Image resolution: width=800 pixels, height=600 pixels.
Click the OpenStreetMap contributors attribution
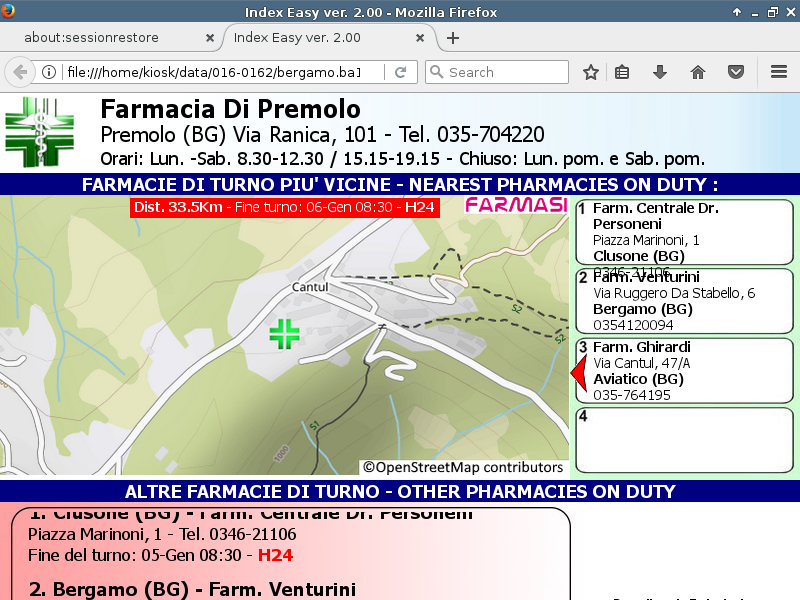click(x=463, y=467)
